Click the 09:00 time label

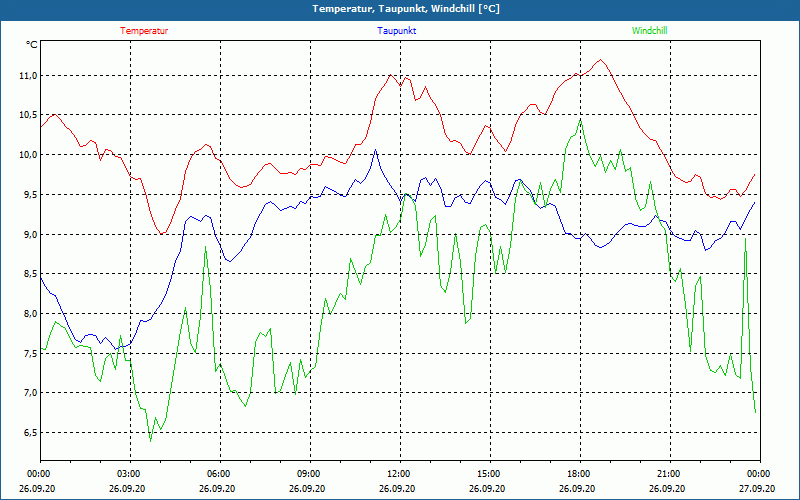click(309, 474)
